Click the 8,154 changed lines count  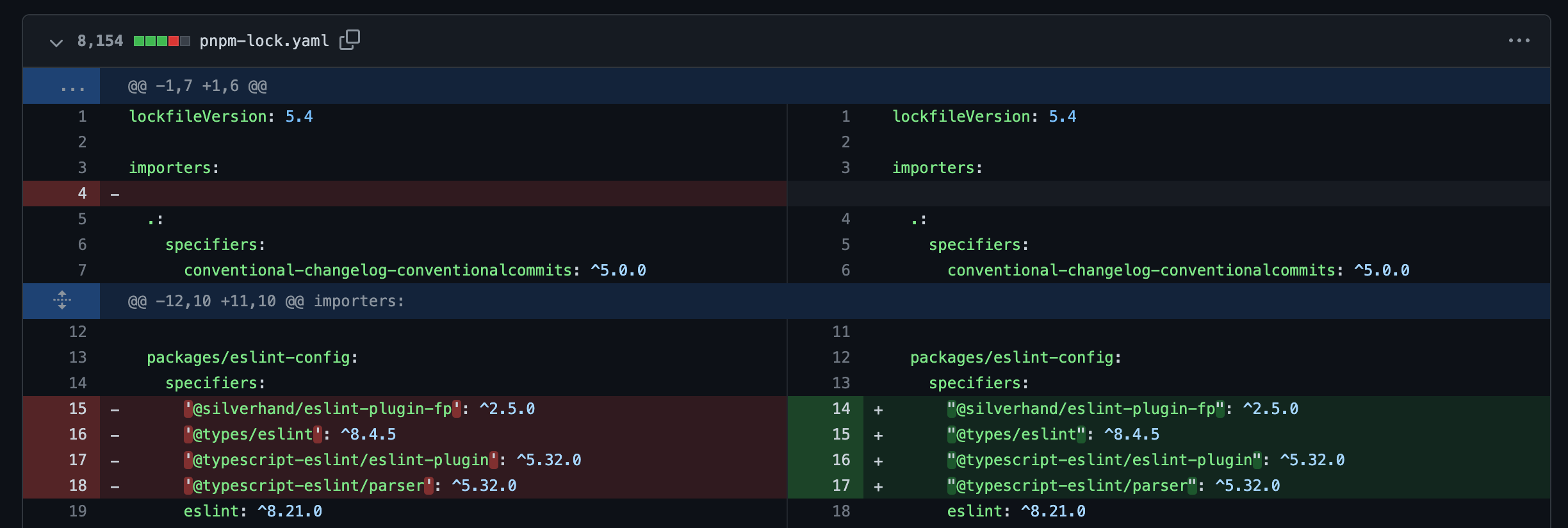click(100, 41)
